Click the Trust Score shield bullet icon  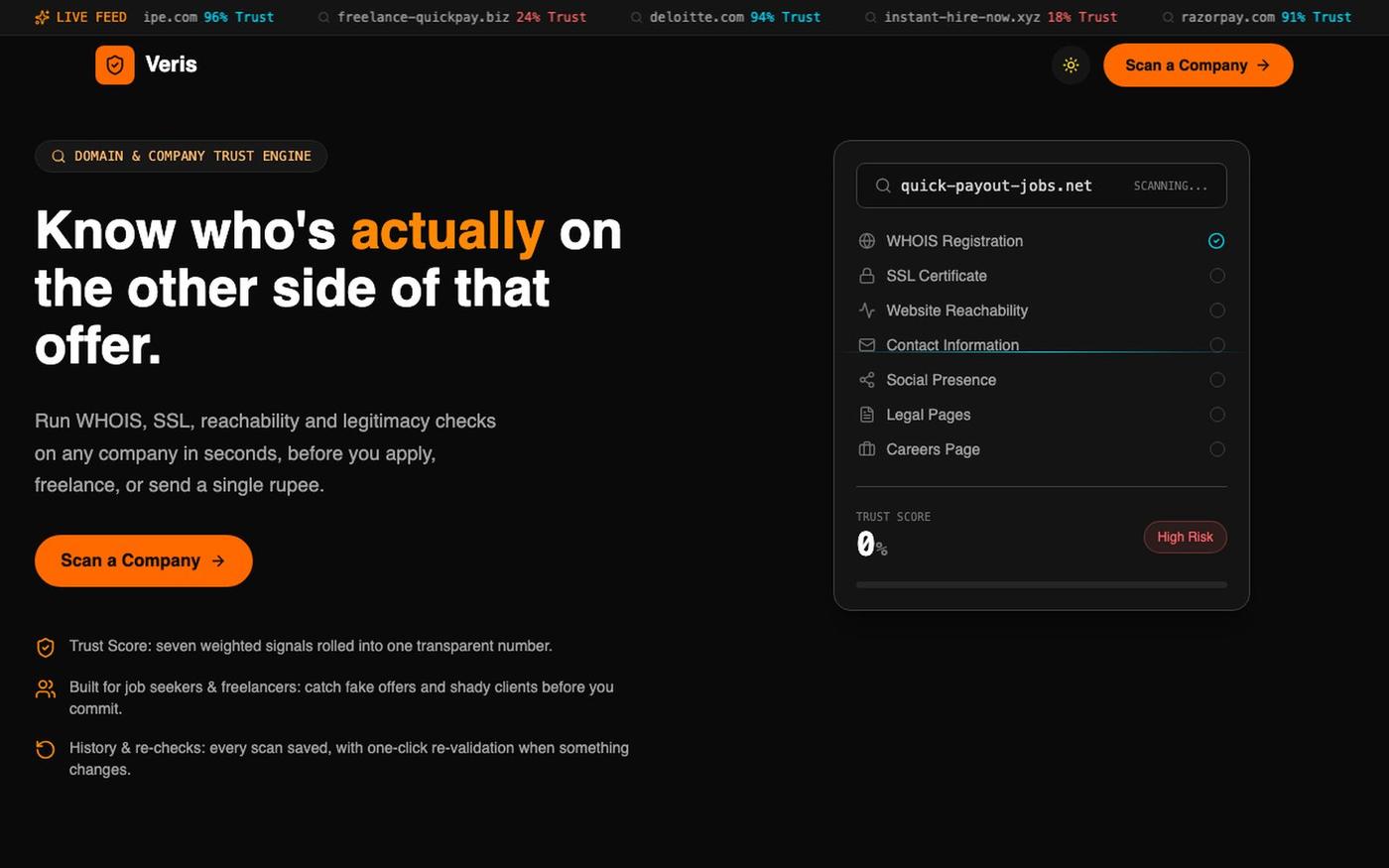[45, 647]
